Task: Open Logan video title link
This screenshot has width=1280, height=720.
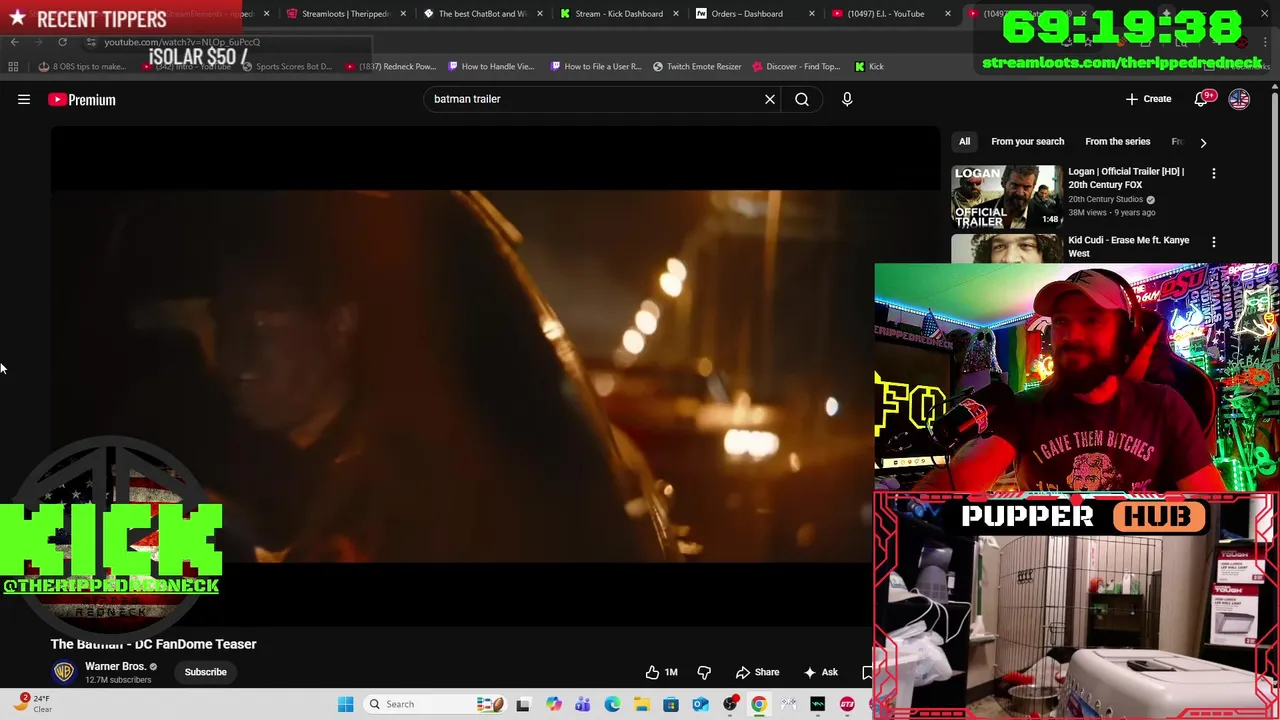Action: [x=1126, y=178]
